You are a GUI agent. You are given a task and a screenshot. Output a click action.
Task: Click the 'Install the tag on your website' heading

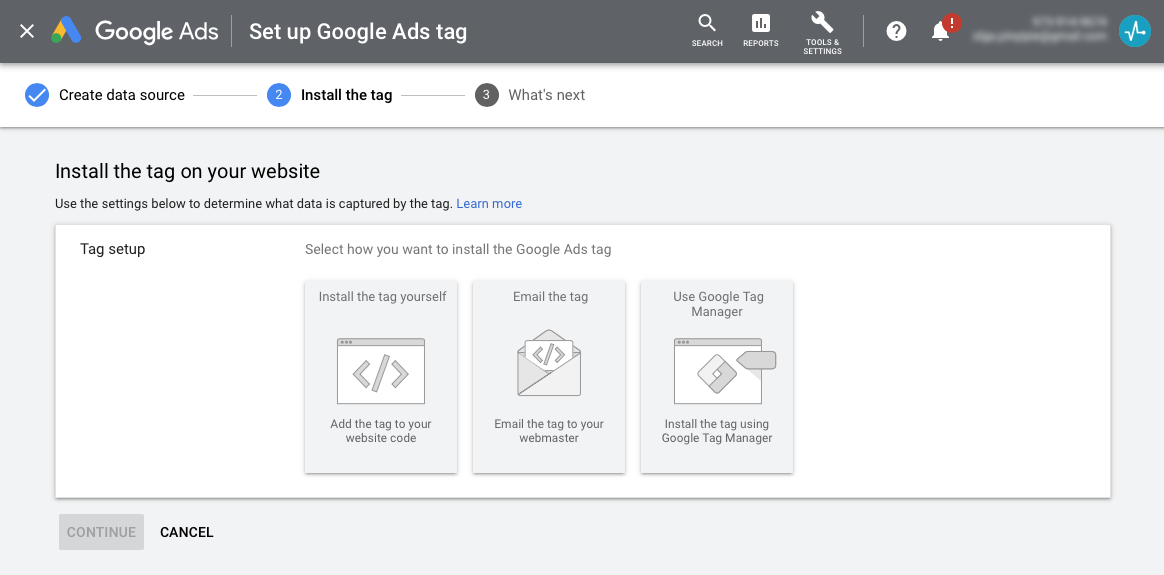[x=188, y=171]
